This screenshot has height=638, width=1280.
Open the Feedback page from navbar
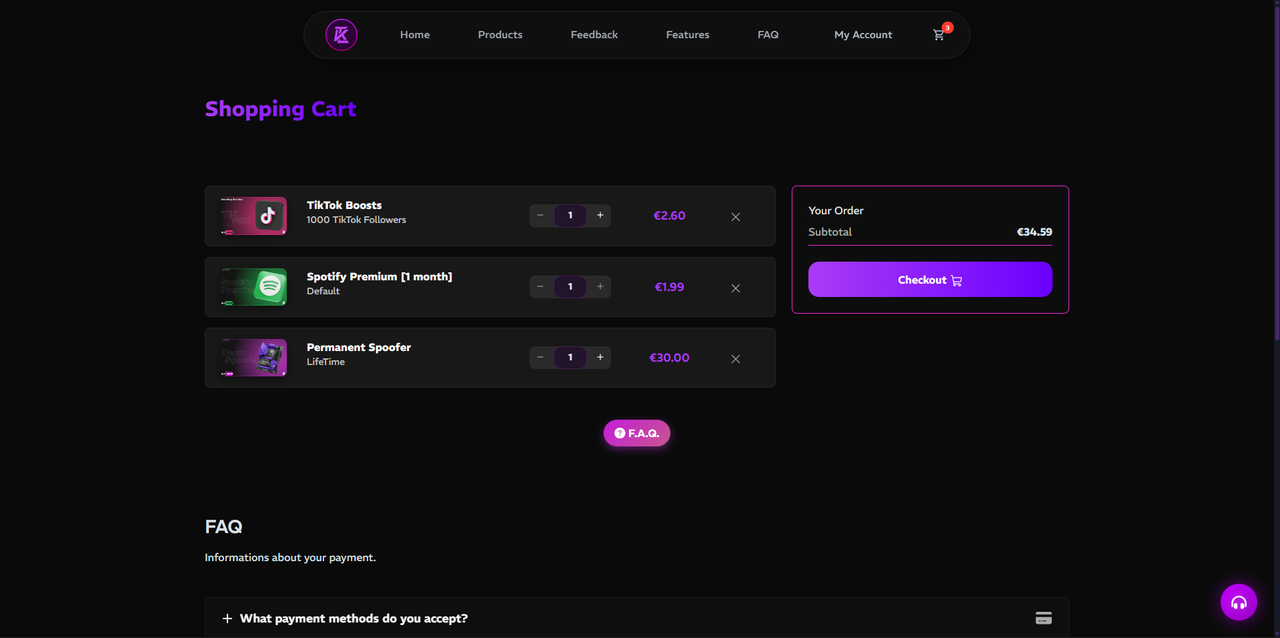[594, 35]
